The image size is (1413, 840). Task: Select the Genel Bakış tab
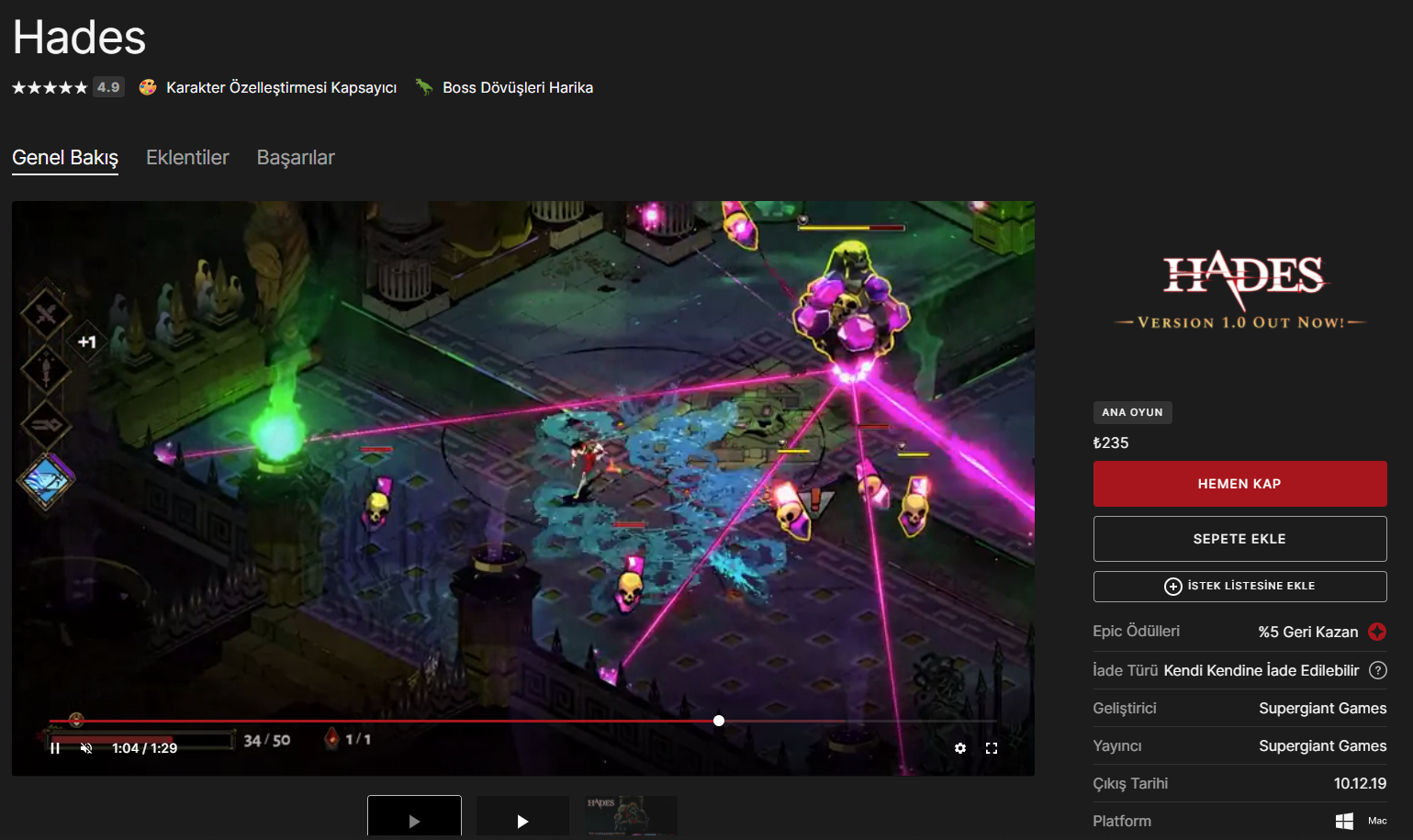65,158
